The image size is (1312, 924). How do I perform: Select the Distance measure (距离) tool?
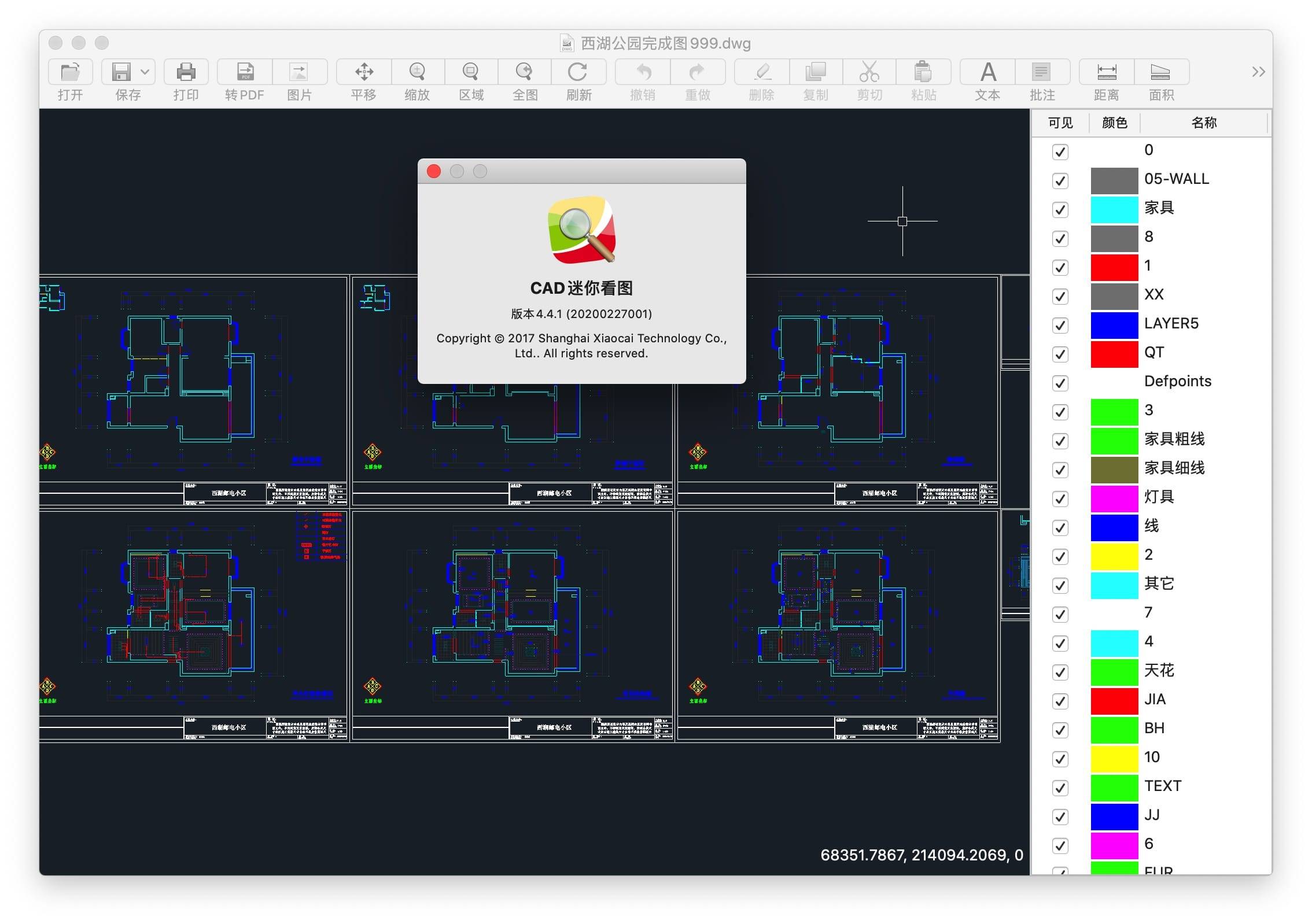point(1106,72)
